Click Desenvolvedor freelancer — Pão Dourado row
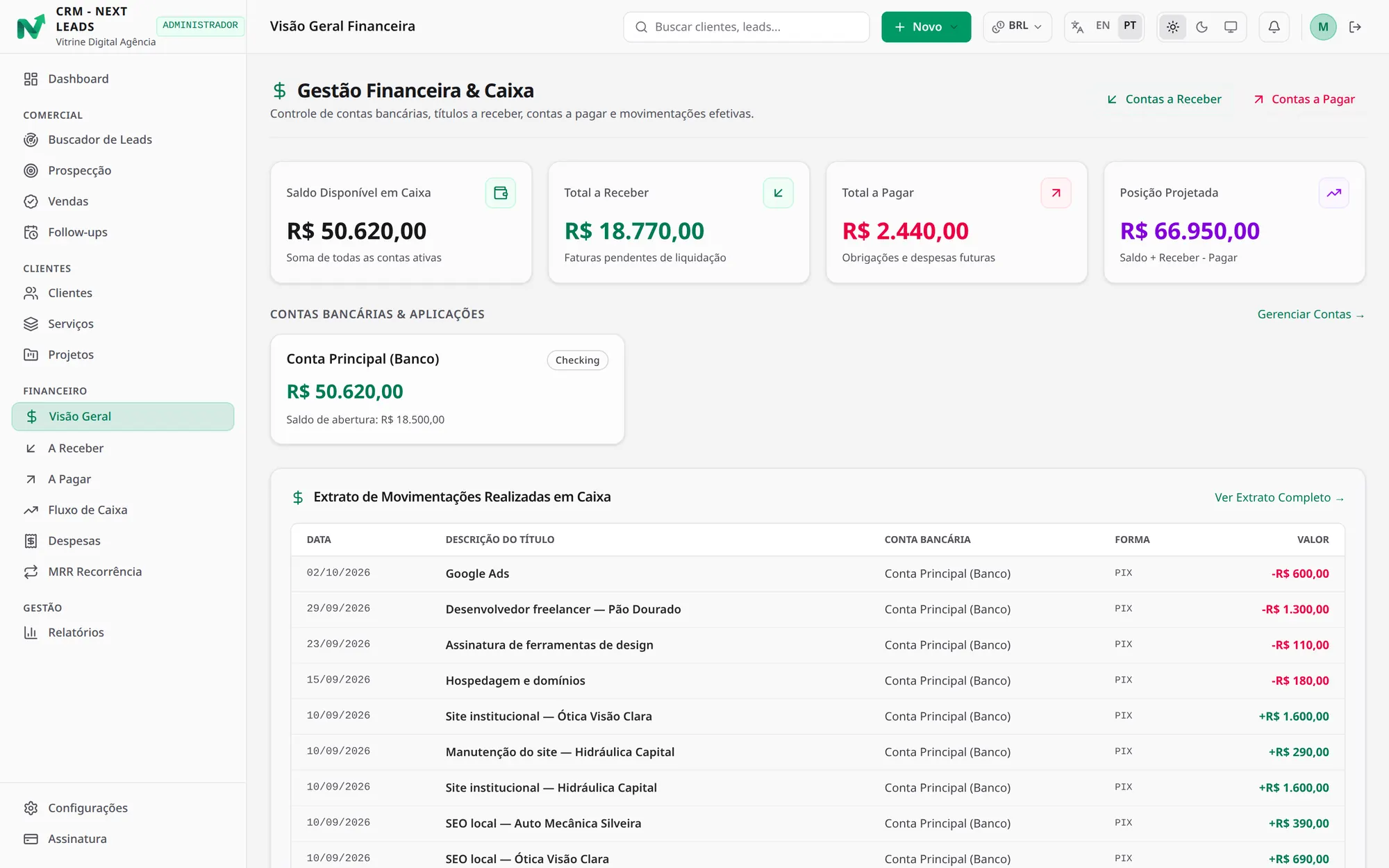The width and height of the screenshot is (1389, 868). click(x=817, y=610)
